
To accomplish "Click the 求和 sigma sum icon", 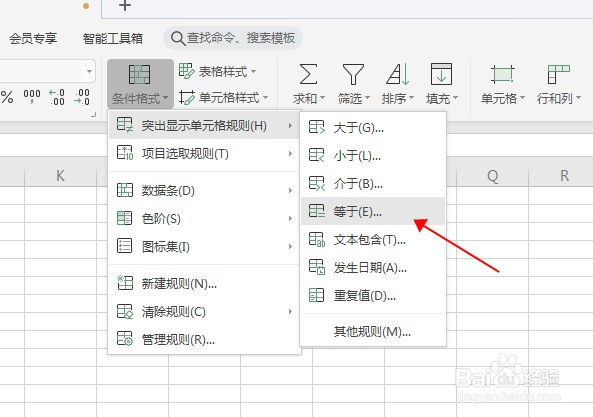I will (x=308, y=74).
